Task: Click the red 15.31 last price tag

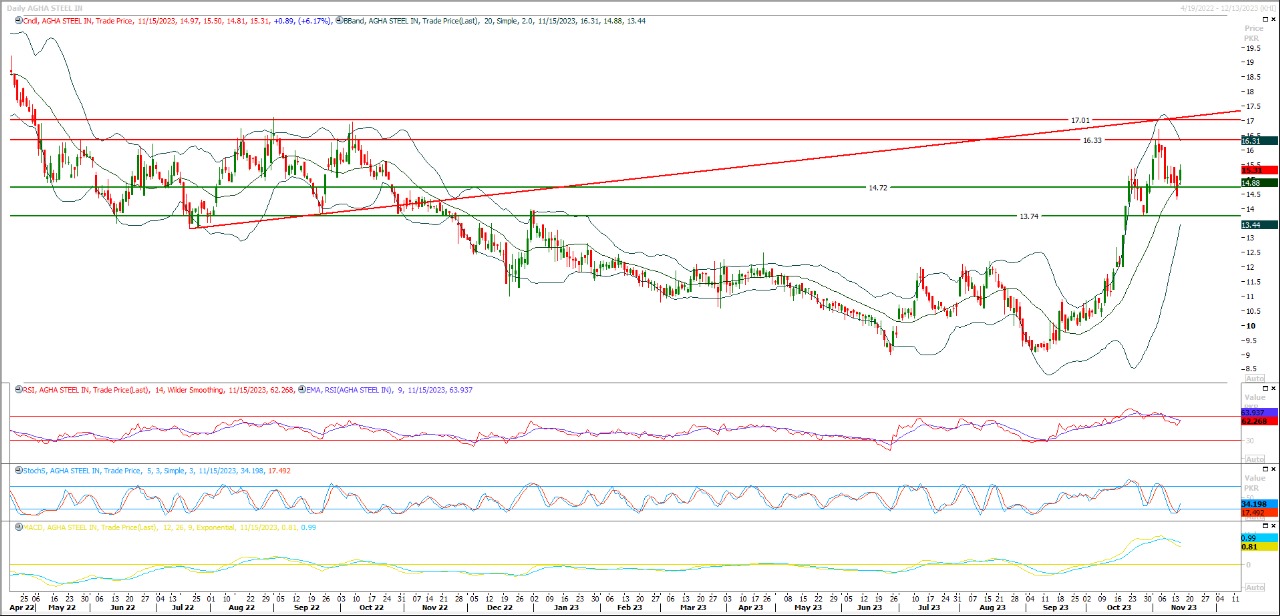Action: (1253, 170)
